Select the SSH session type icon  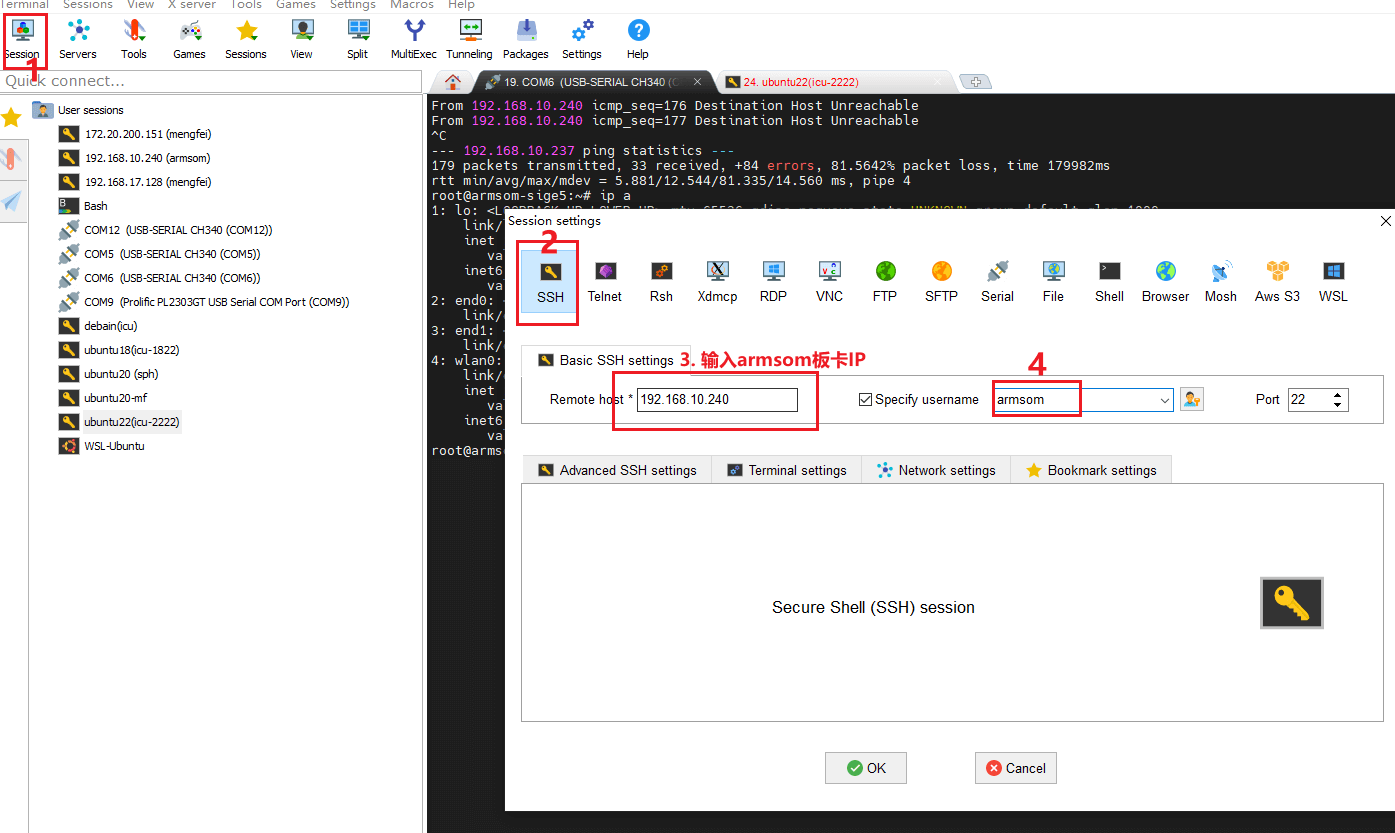click(x=549, y=280)
